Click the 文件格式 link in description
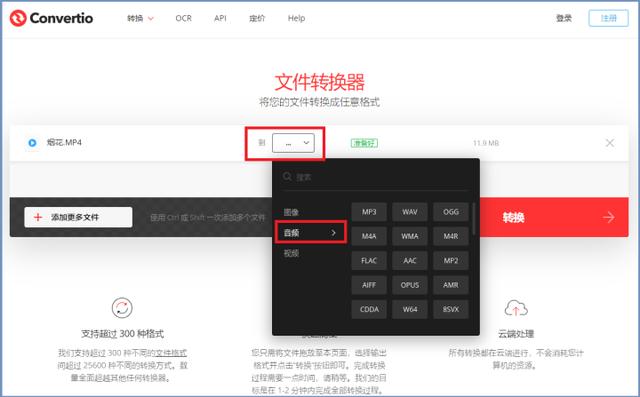This screenshot has height=397, width=640. (171, 353)
